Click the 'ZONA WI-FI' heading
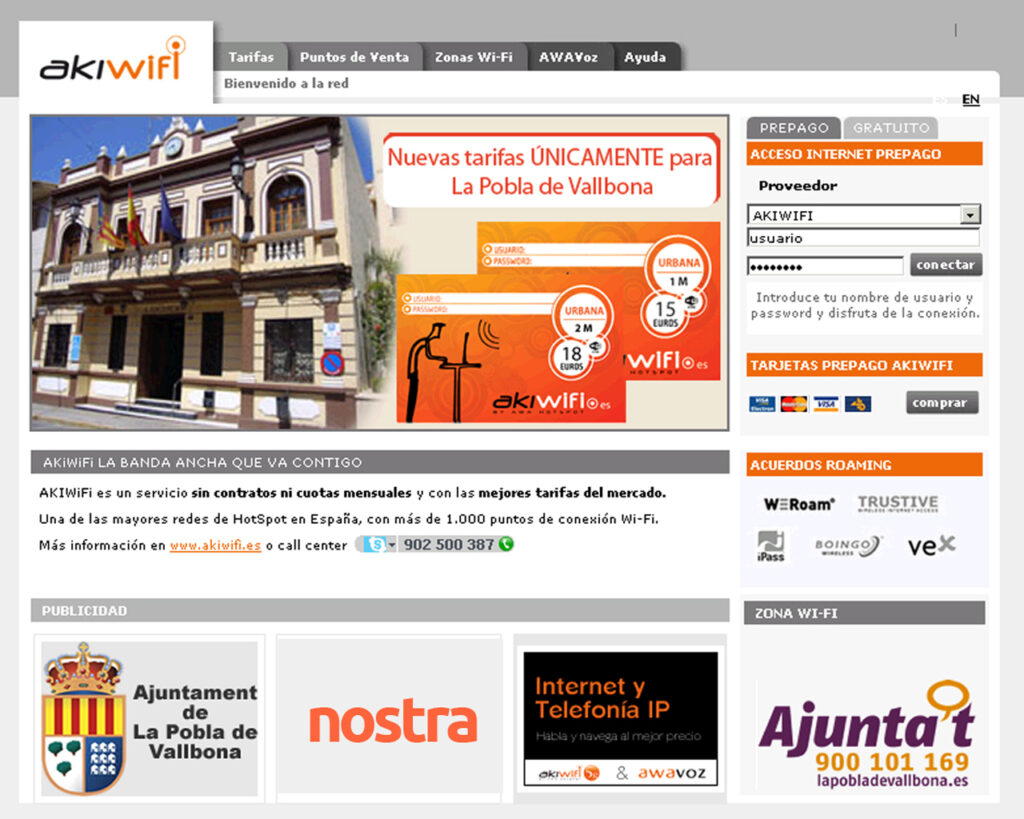 click(795, 613)
